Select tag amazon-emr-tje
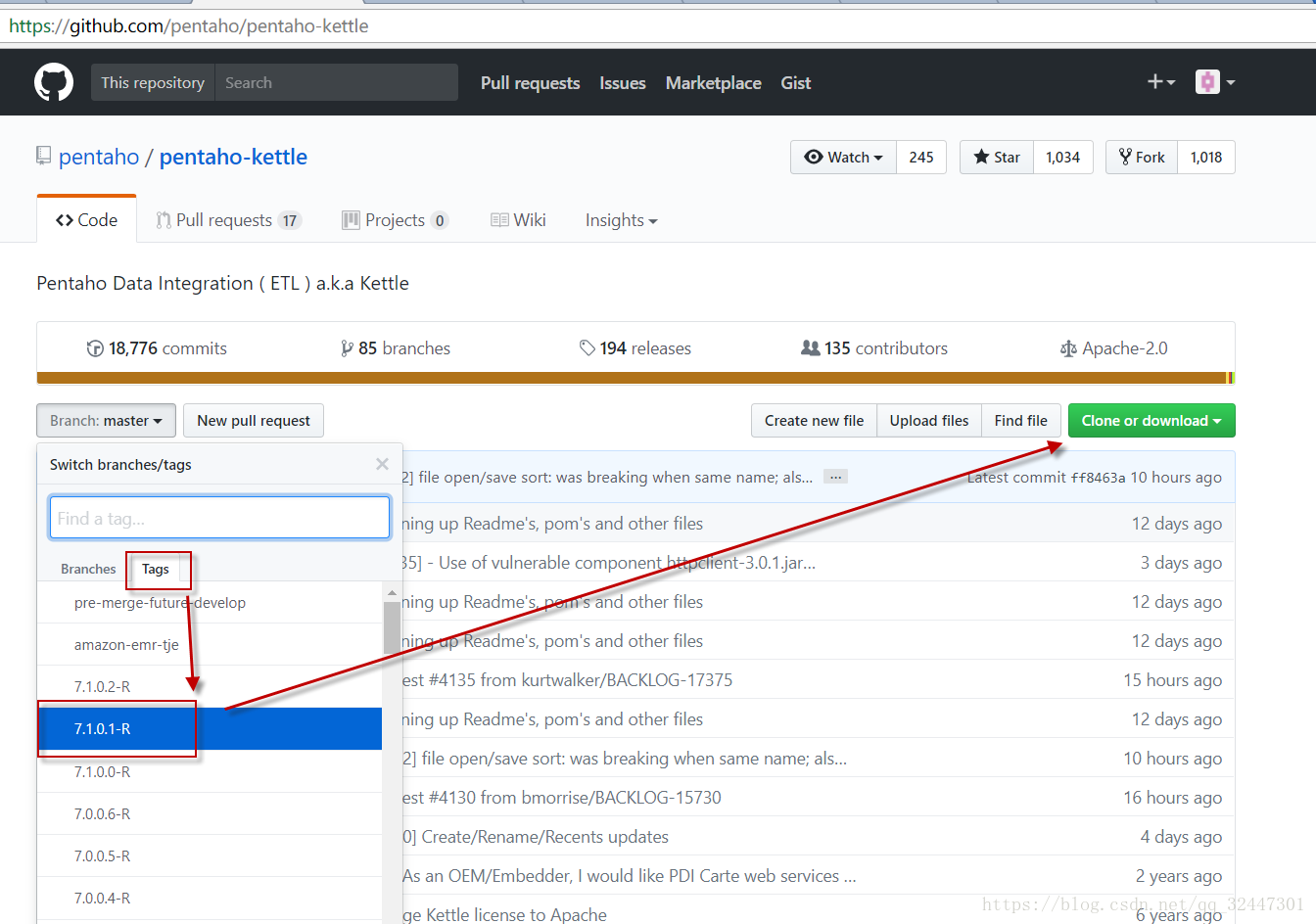 pos(210,645)
